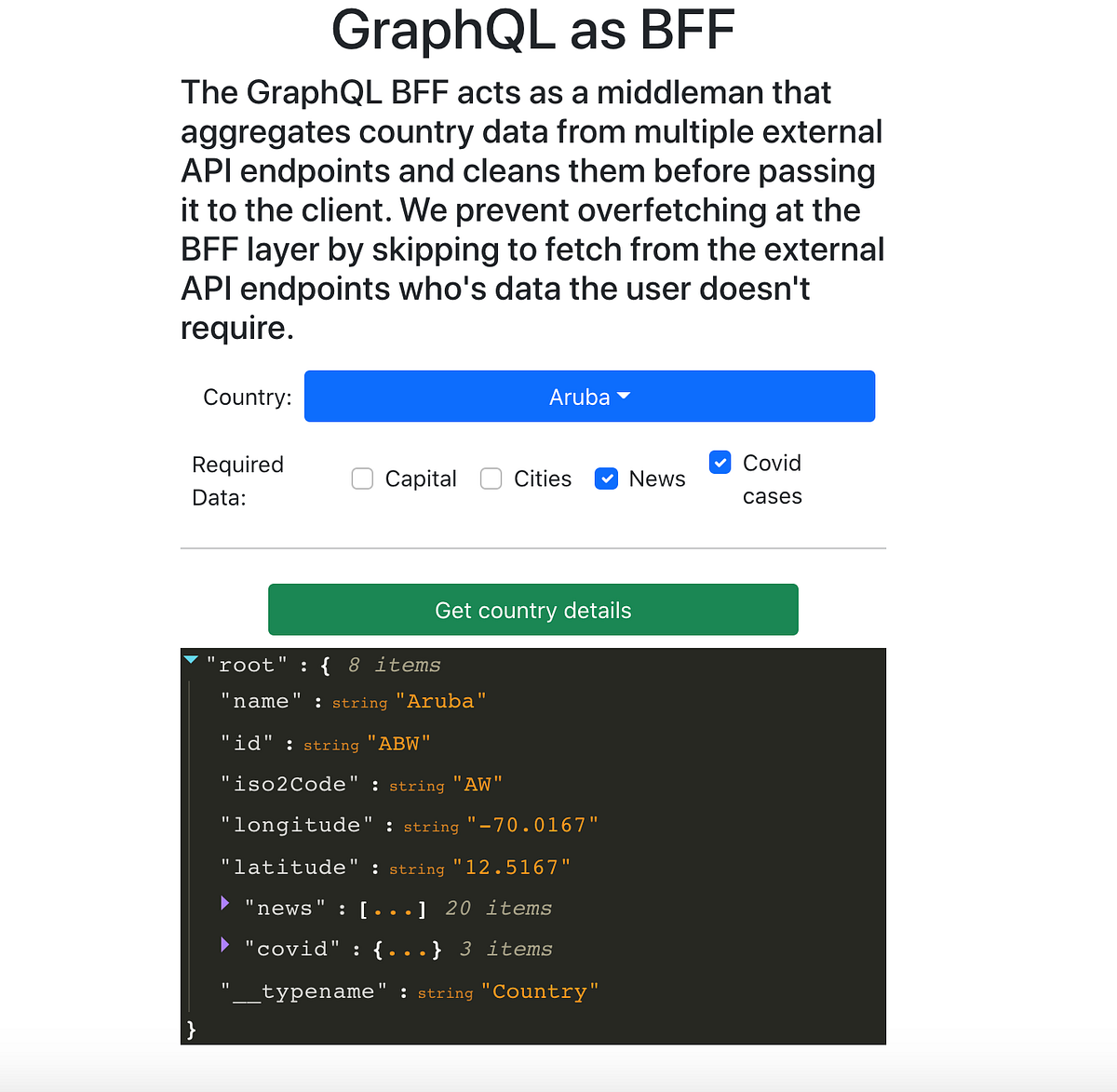
Task: Open the Aruba country selector
Action: tap(589, 396)
